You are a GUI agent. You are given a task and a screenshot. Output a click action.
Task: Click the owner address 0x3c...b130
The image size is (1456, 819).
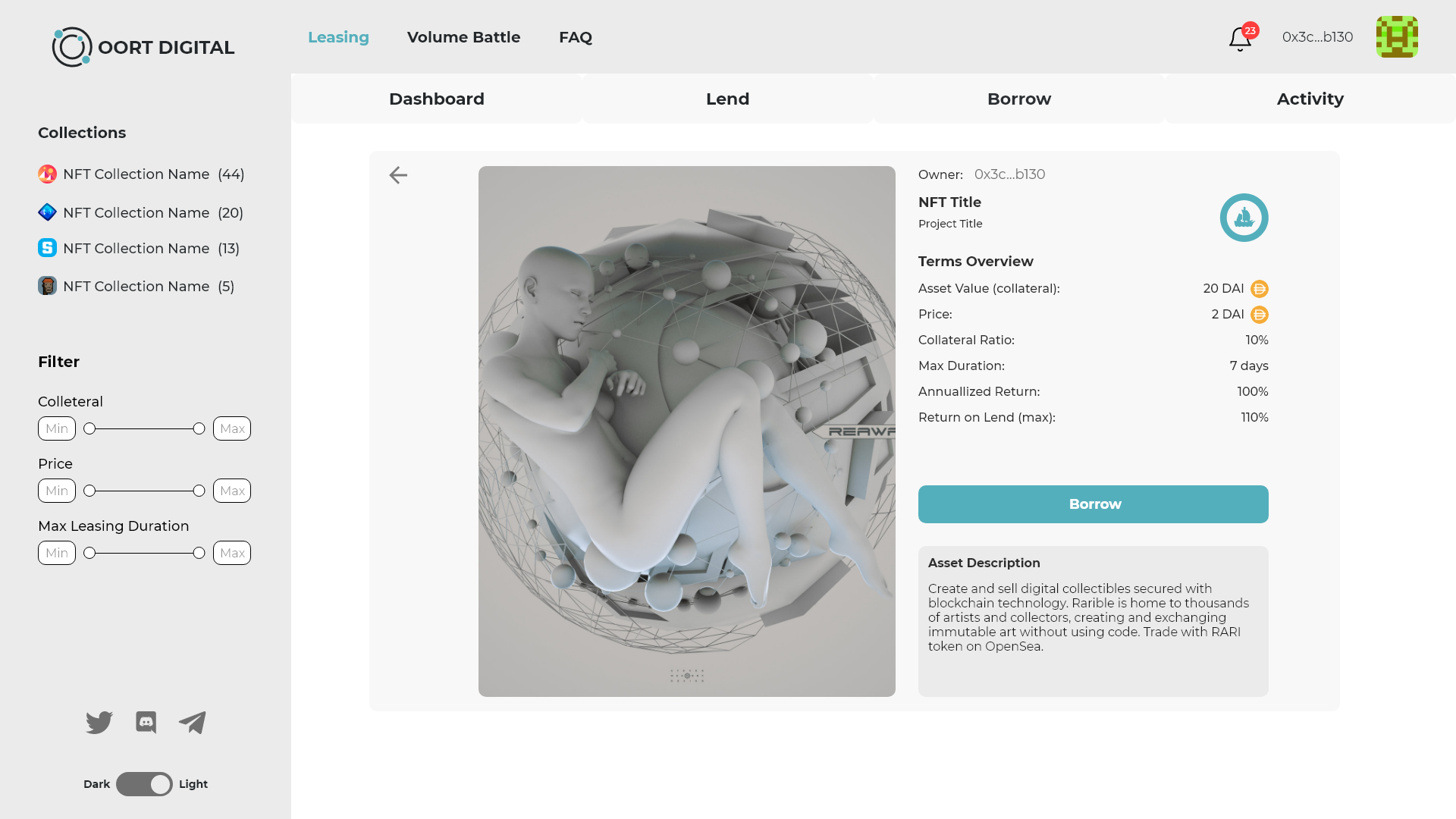1009,174
